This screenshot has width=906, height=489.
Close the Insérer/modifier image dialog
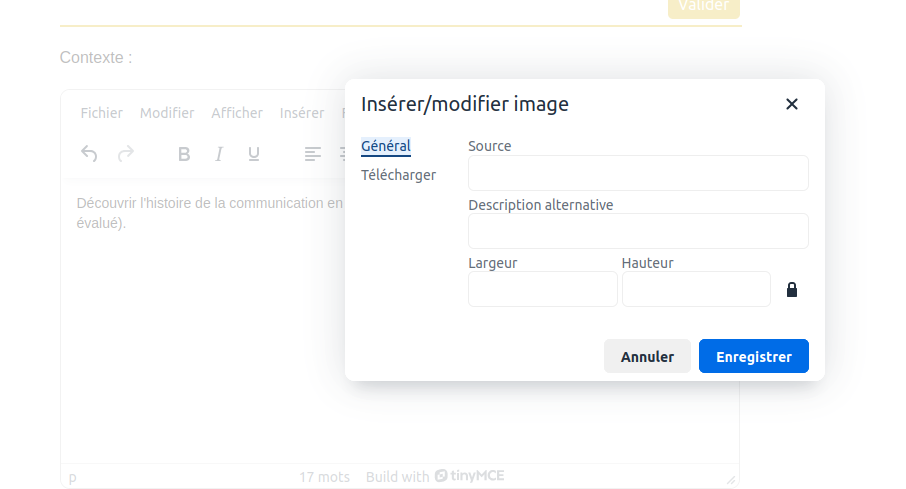(792, 104)
